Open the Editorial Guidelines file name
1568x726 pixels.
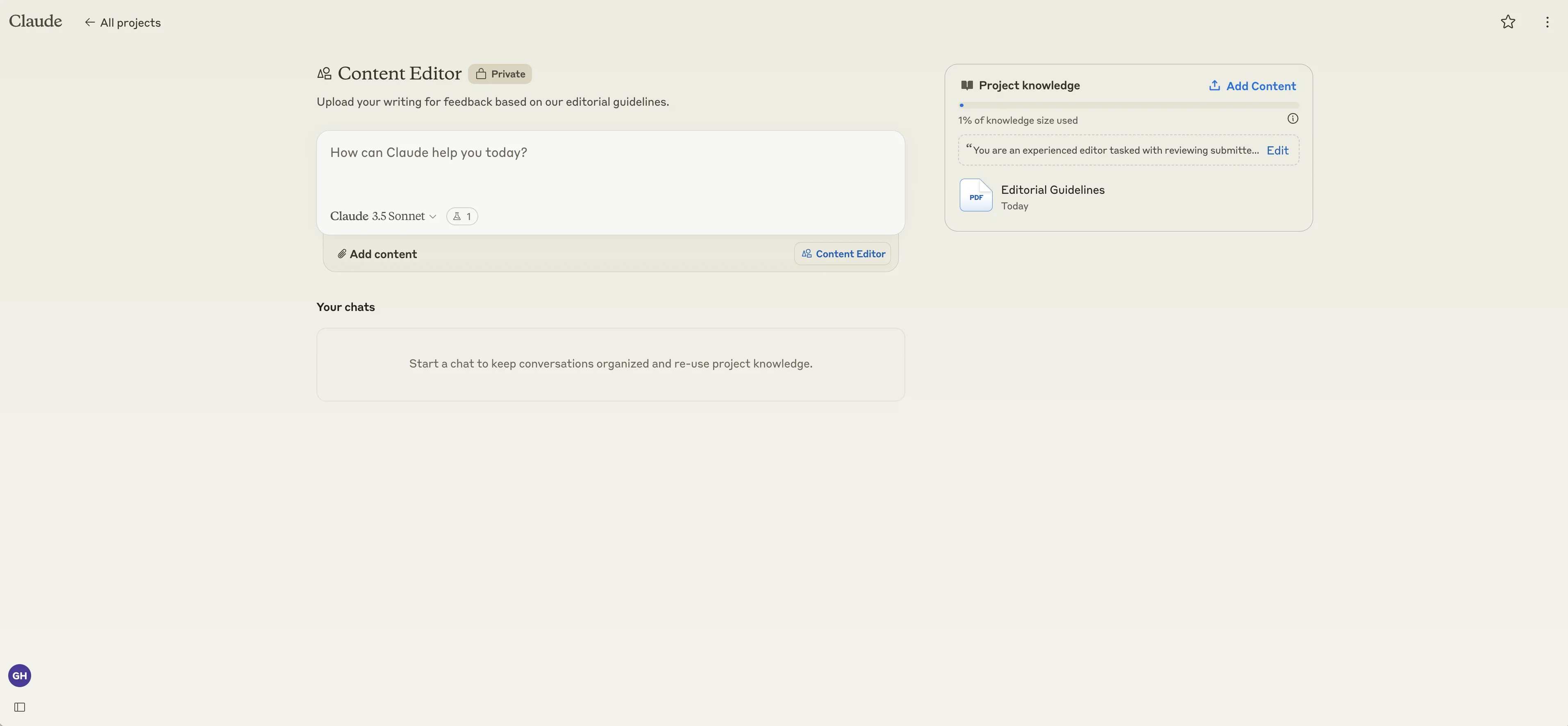pyautogui.click(x=1052, y=190)
